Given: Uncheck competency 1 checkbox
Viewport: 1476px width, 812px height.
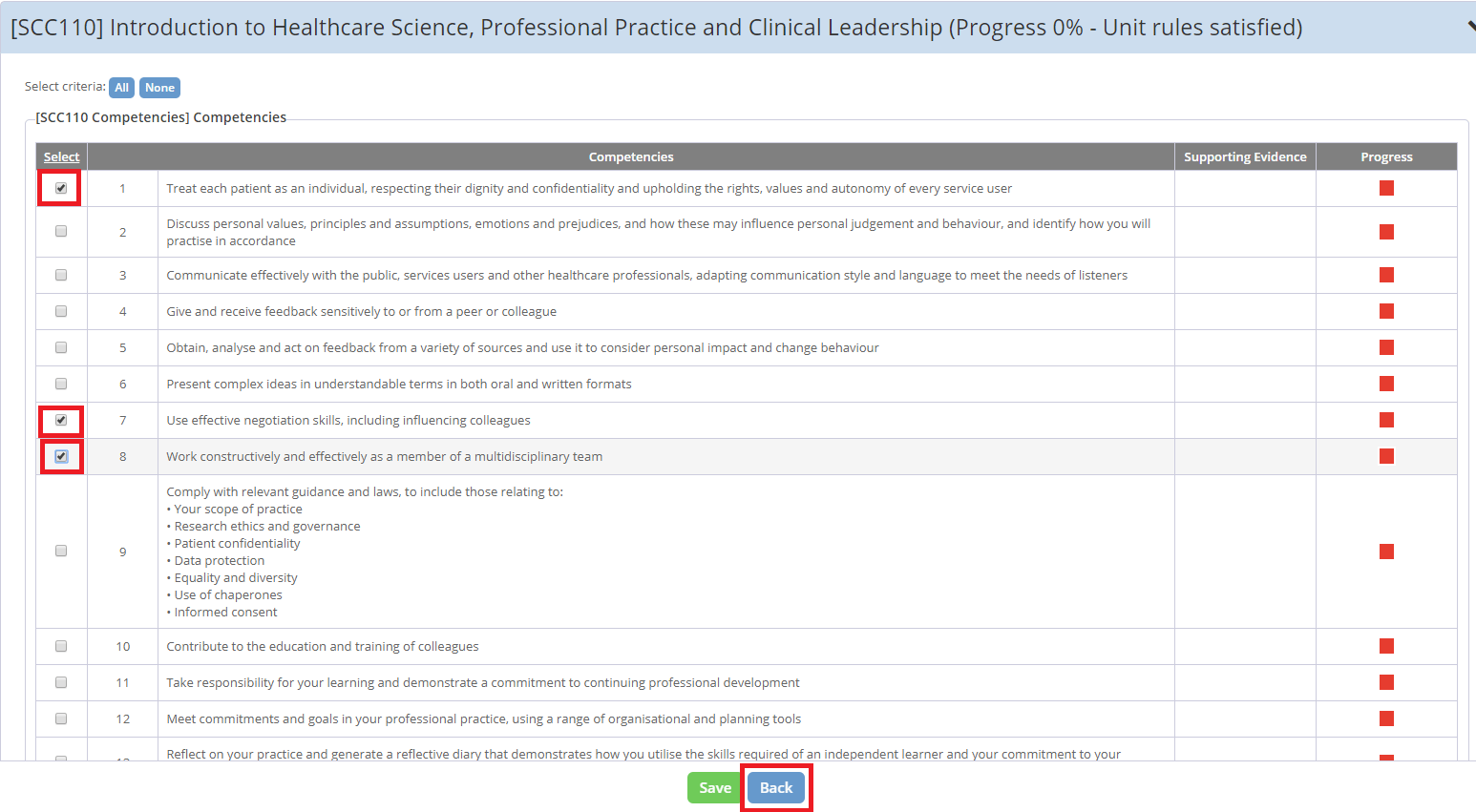Looking at the screenshot, I should [x=61, y=188].
